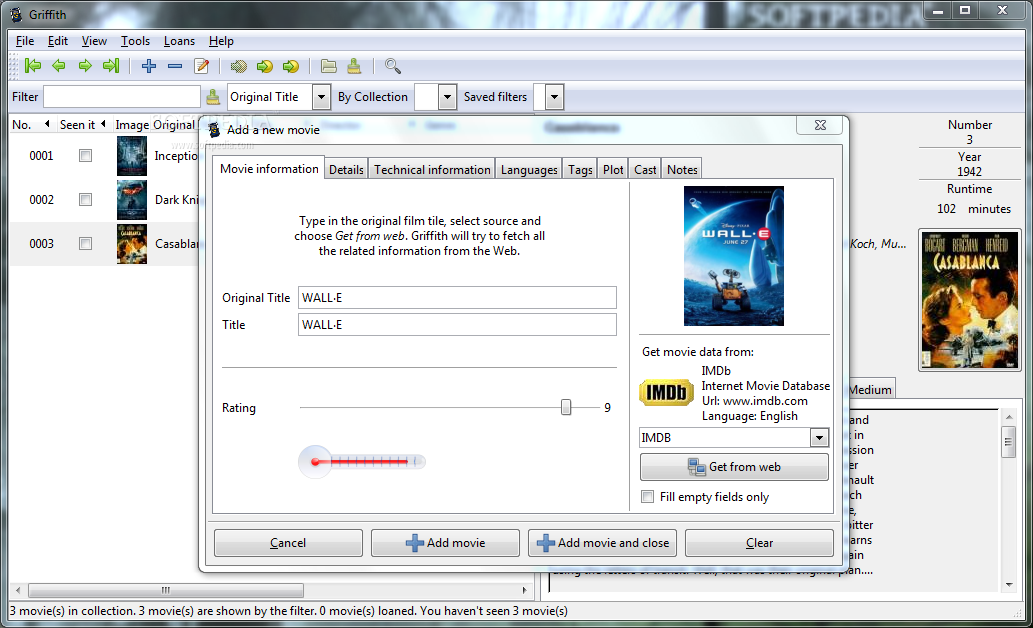Switch to the Notes tab
1033x628 pixels.
click(x=682, y=169)
